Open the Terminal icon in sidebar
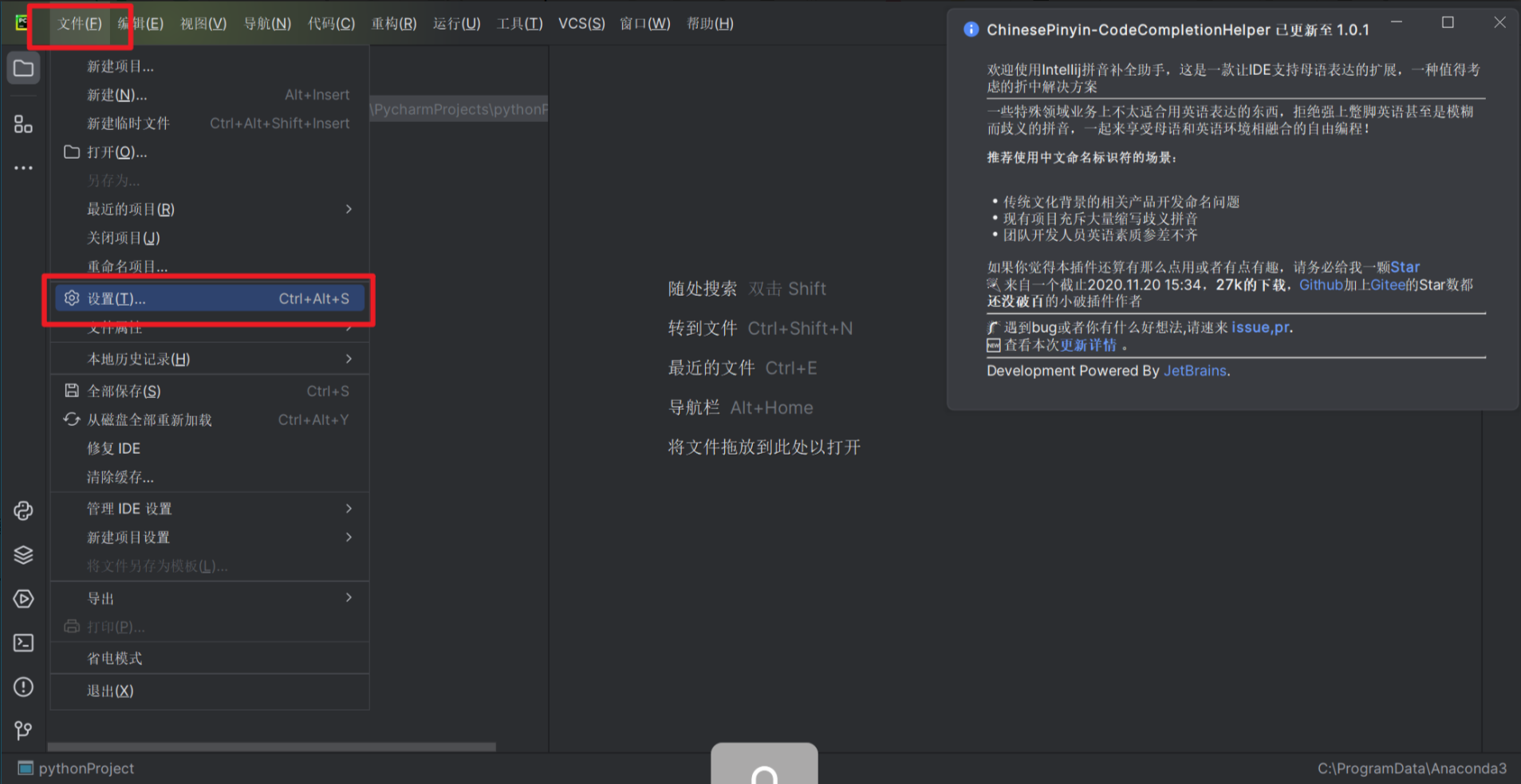Screen dimensions: 1521x784 click(x=23, y=643)
